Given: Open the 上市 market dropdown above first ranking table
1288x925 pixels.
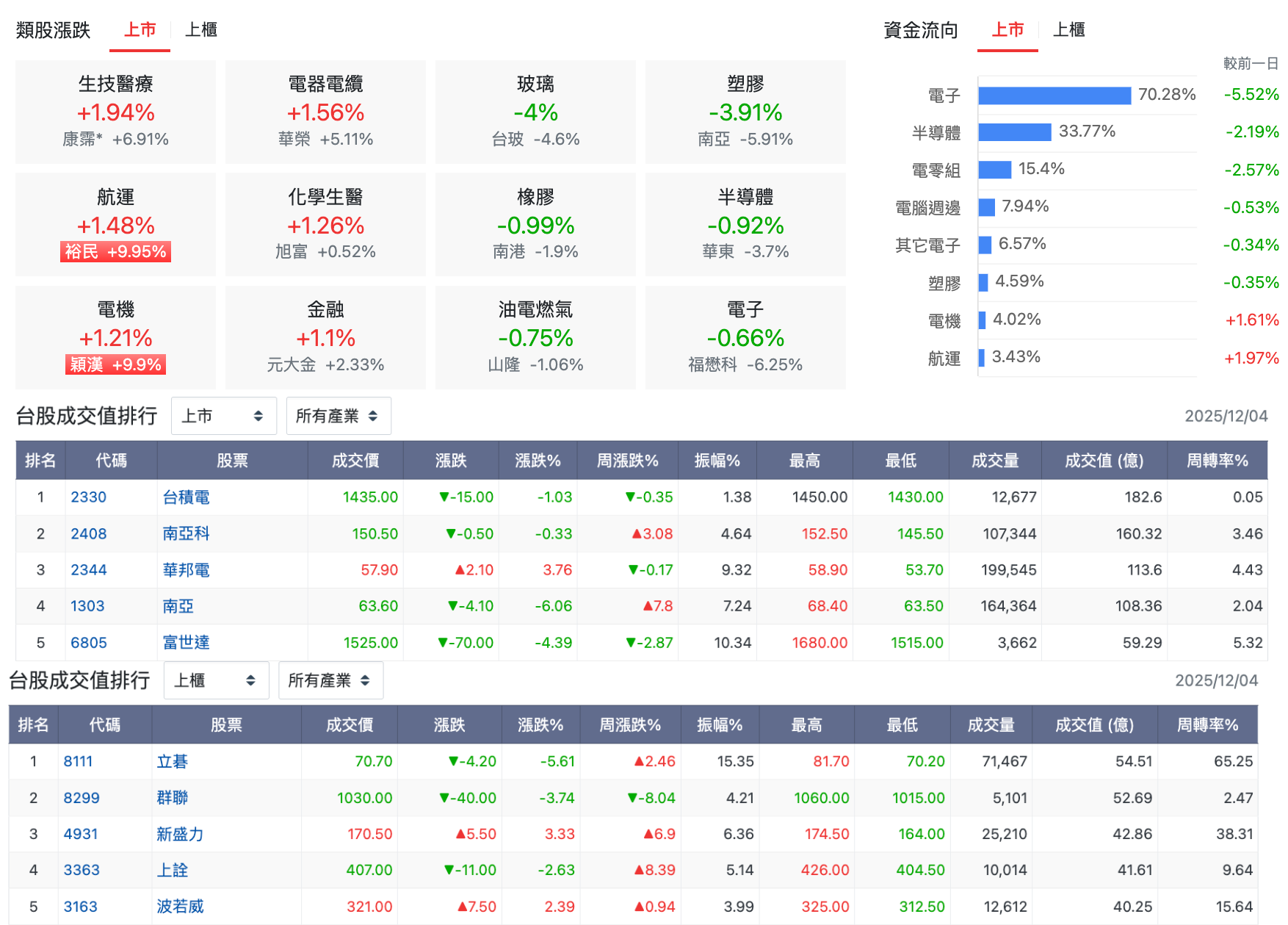Looking at the screenshot, I should pyautogui.click(x=223, y=416).
